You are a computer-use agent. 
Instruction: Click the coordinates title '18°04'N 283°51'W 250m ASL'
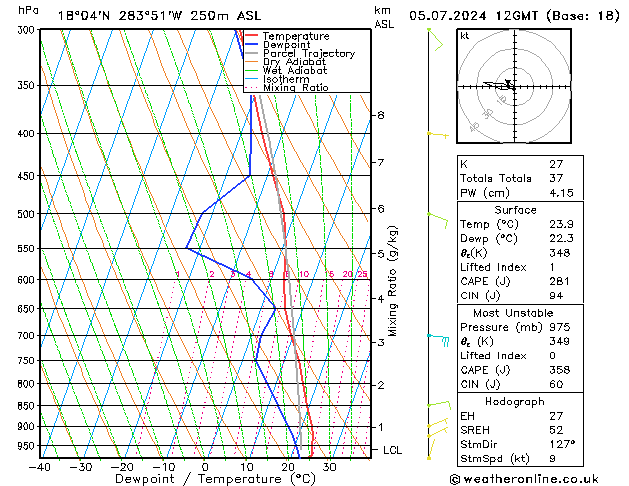click(x=159, y=16)
